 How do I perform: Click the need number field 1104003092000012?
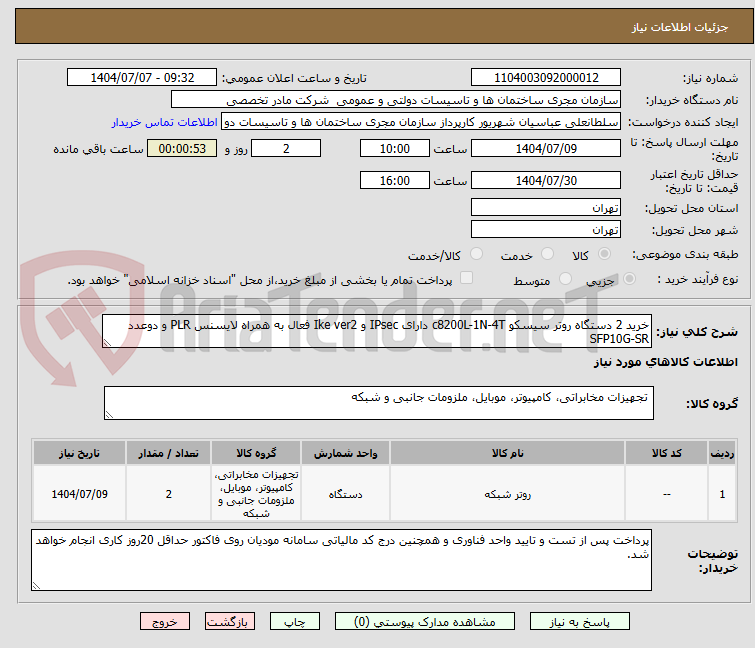click(x=546, y=78)
